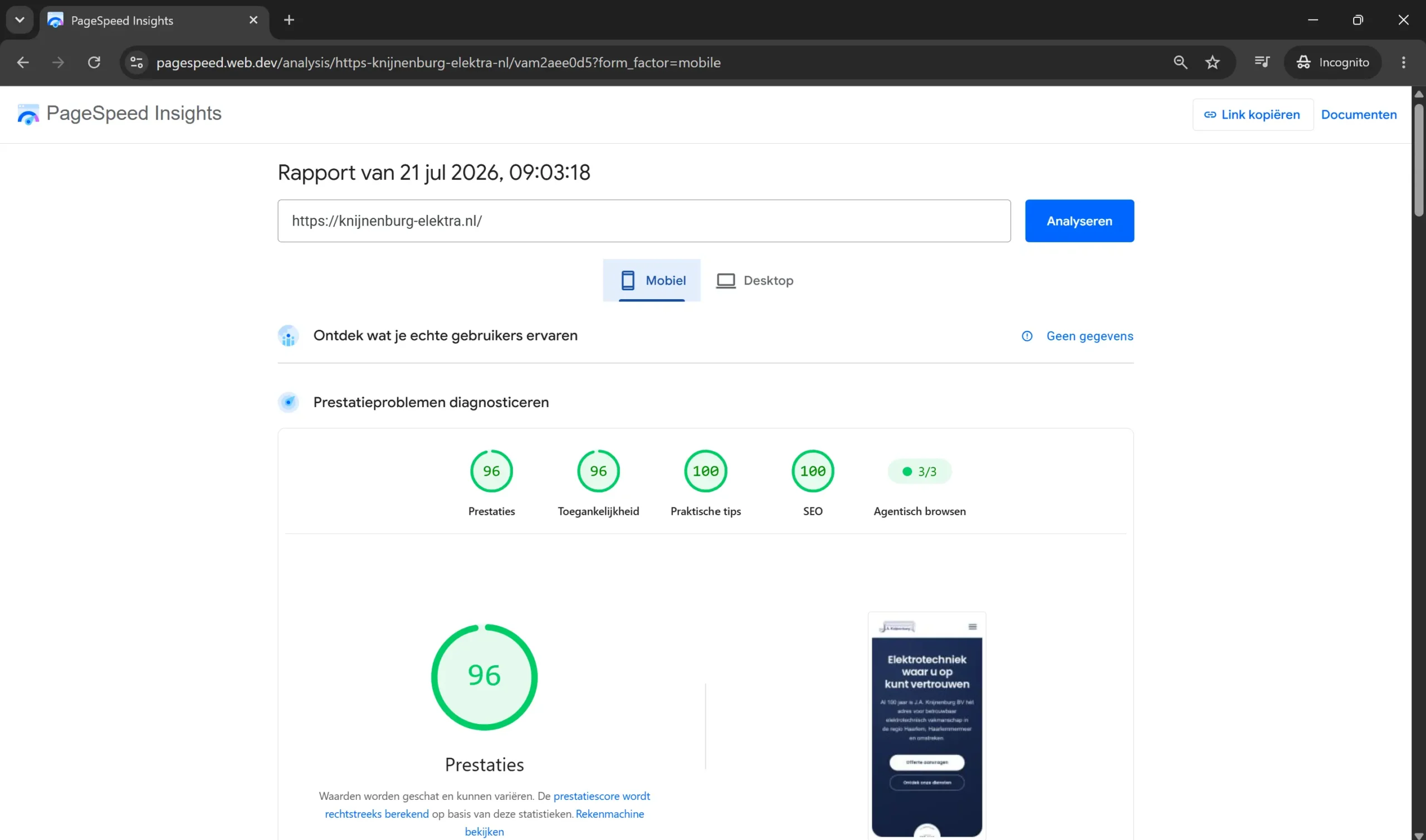This screenshot has width=1426, height=840.
Task: Close the PageSpeed Insights browser tab
Action: coord(253,21)
